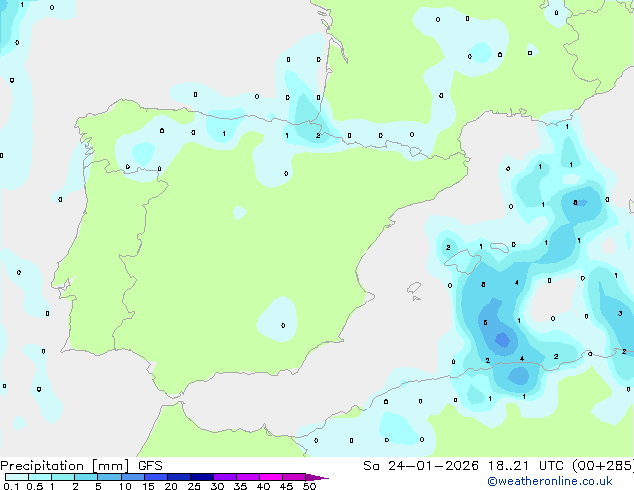Click the legend label '0.5'

tap(35, 486)
